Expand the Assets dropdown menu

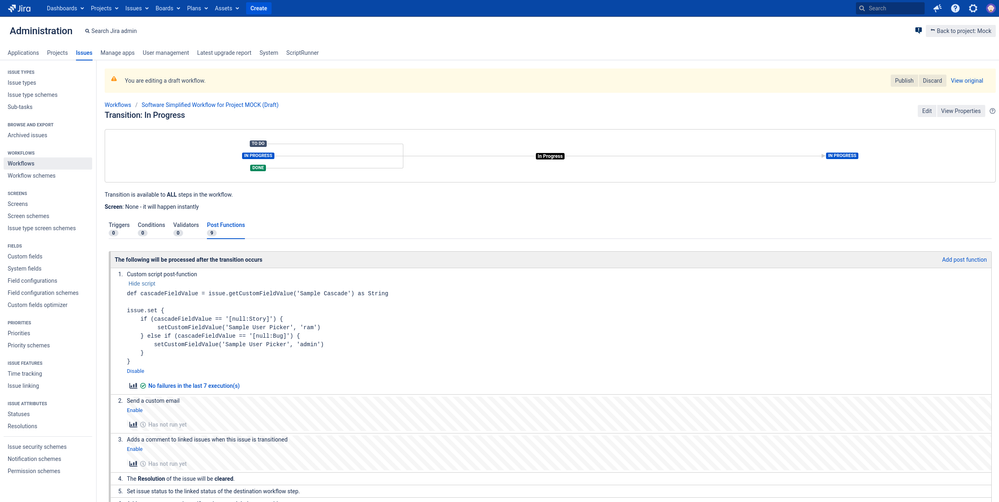click(227, 8)
